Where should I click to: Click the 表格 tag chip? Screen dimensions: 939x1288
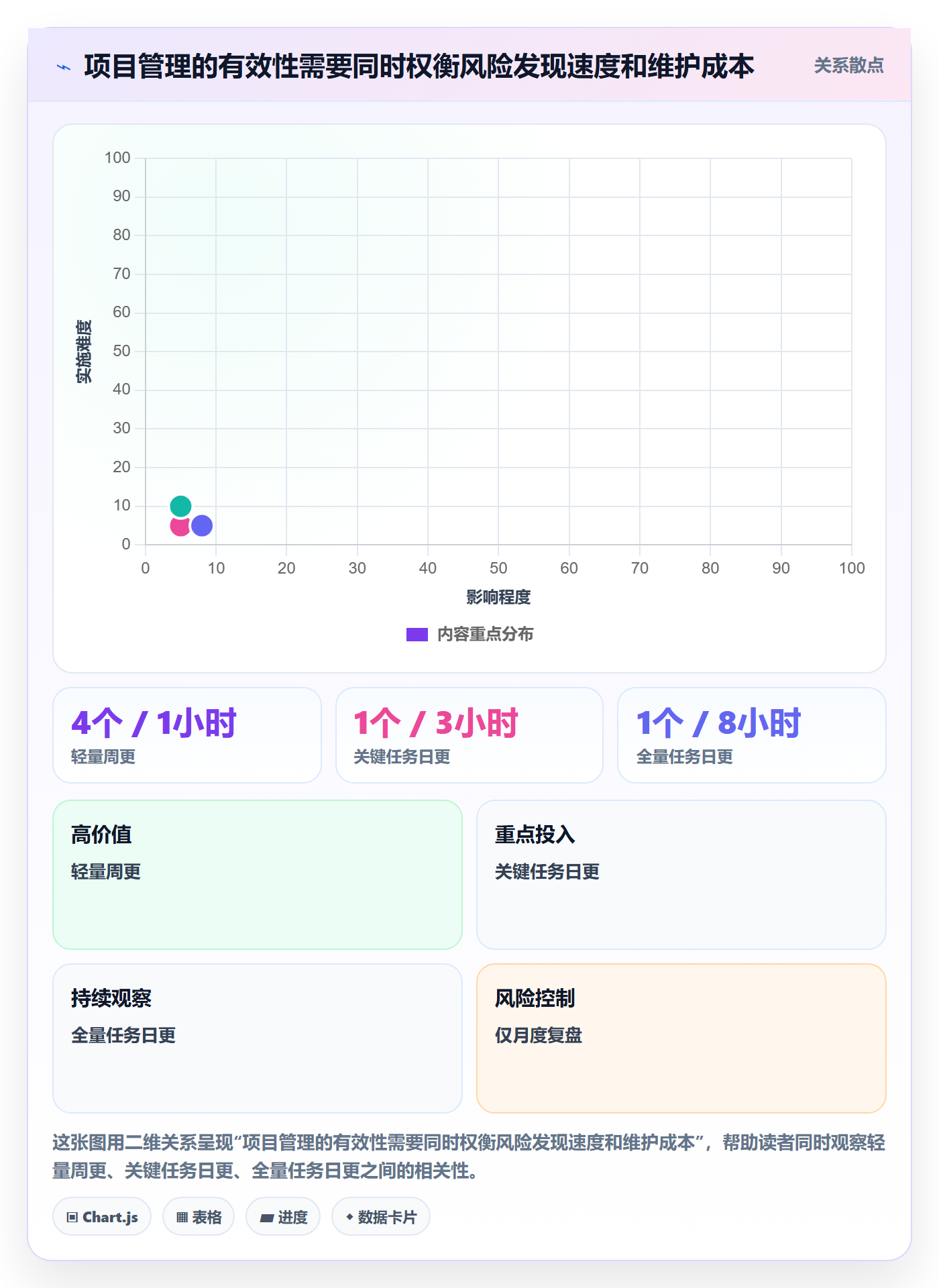[x=199, y=1217]
